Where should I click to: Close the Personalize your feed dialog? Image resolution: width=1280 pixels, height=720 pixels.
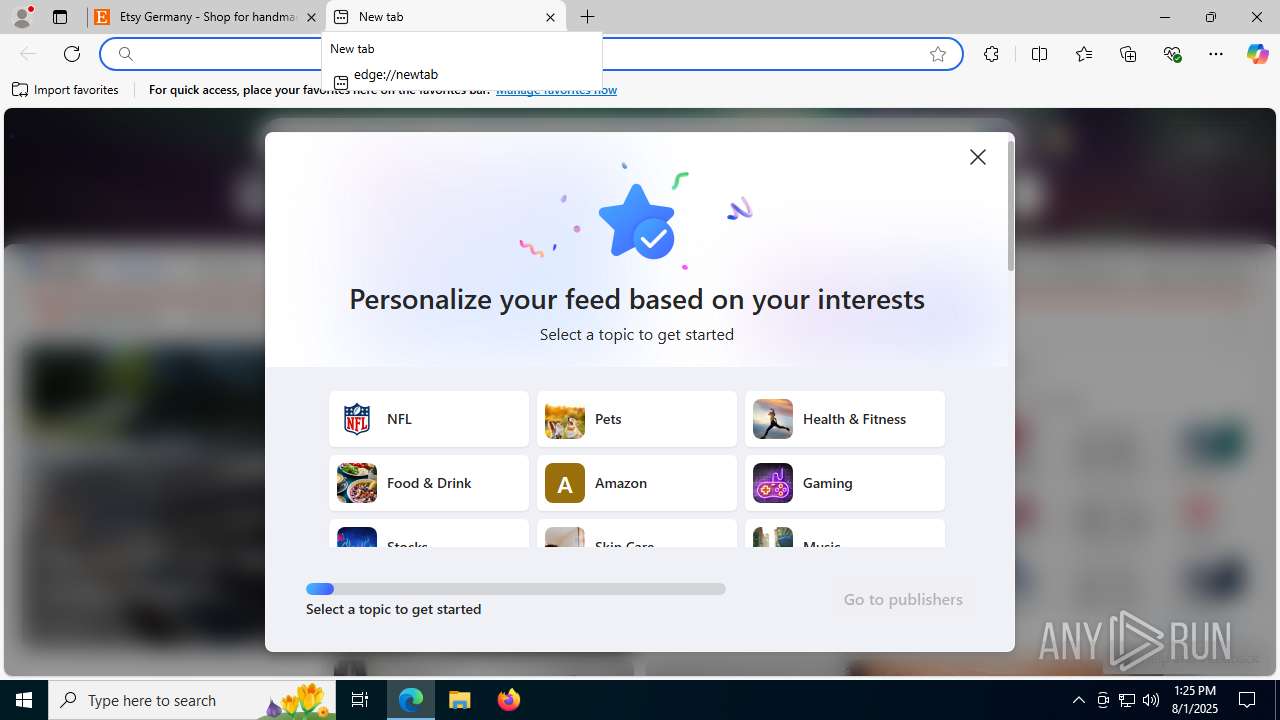tap(978, 157)
